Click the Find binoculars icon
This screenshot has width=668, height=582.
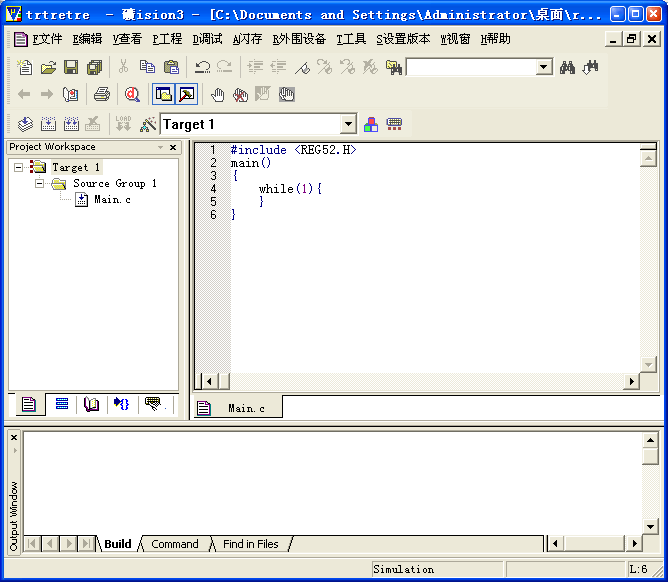pyautogui.click(x=567, y=67)
